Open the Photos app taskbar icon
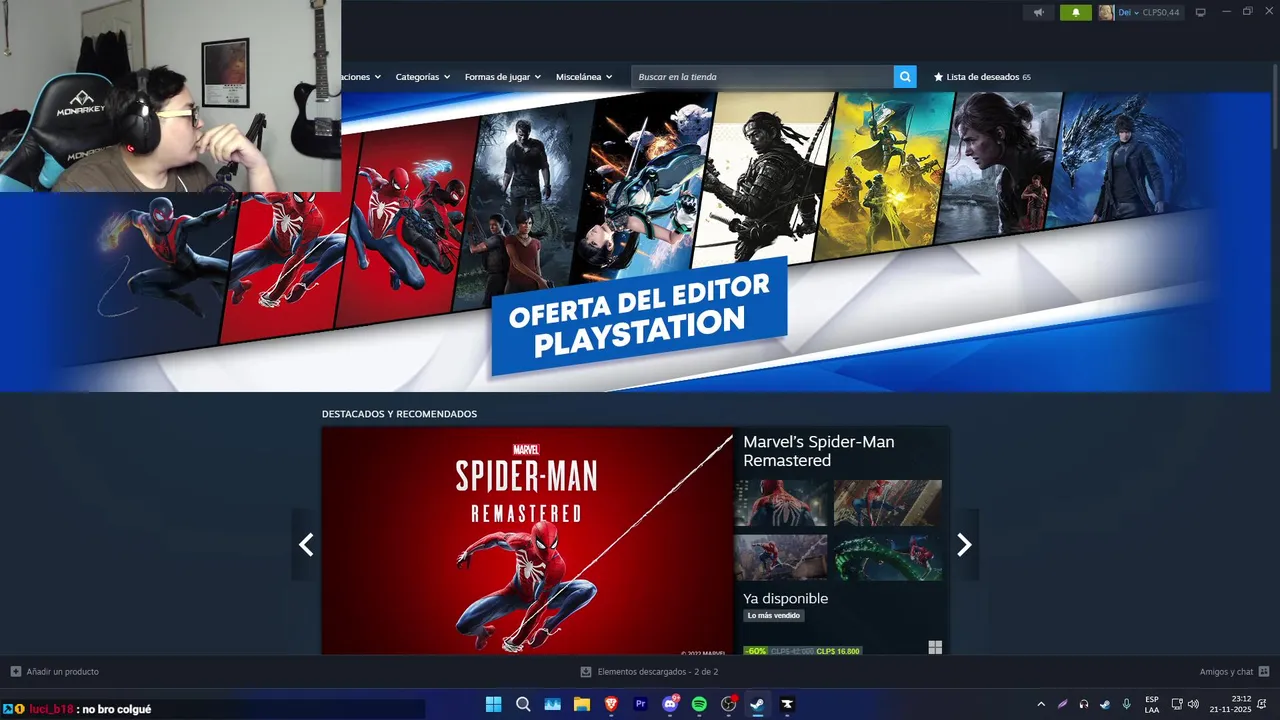1280x720 pixels. click(x=552, y=704)
